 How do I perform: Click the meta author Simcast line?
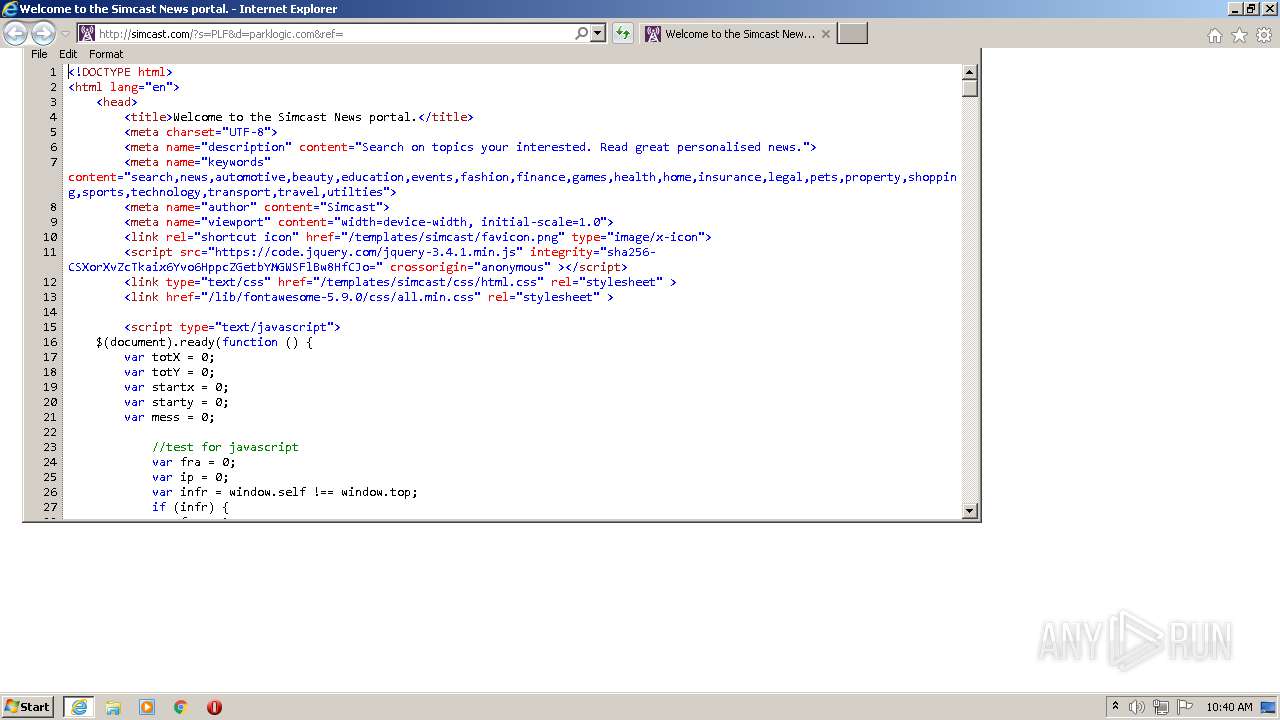257,207
